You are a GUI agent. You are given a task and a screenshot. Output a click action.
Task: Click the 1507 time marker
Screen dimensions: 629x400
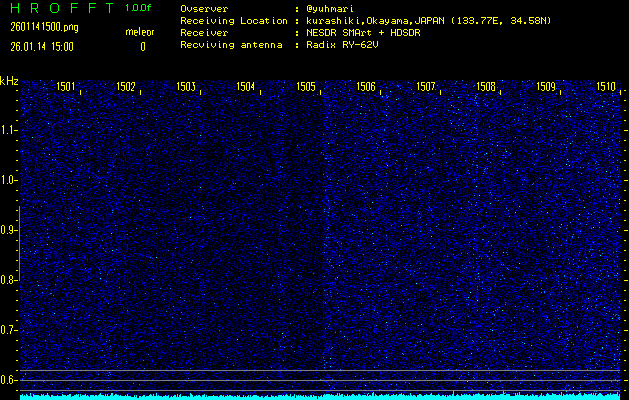point(426,87)
